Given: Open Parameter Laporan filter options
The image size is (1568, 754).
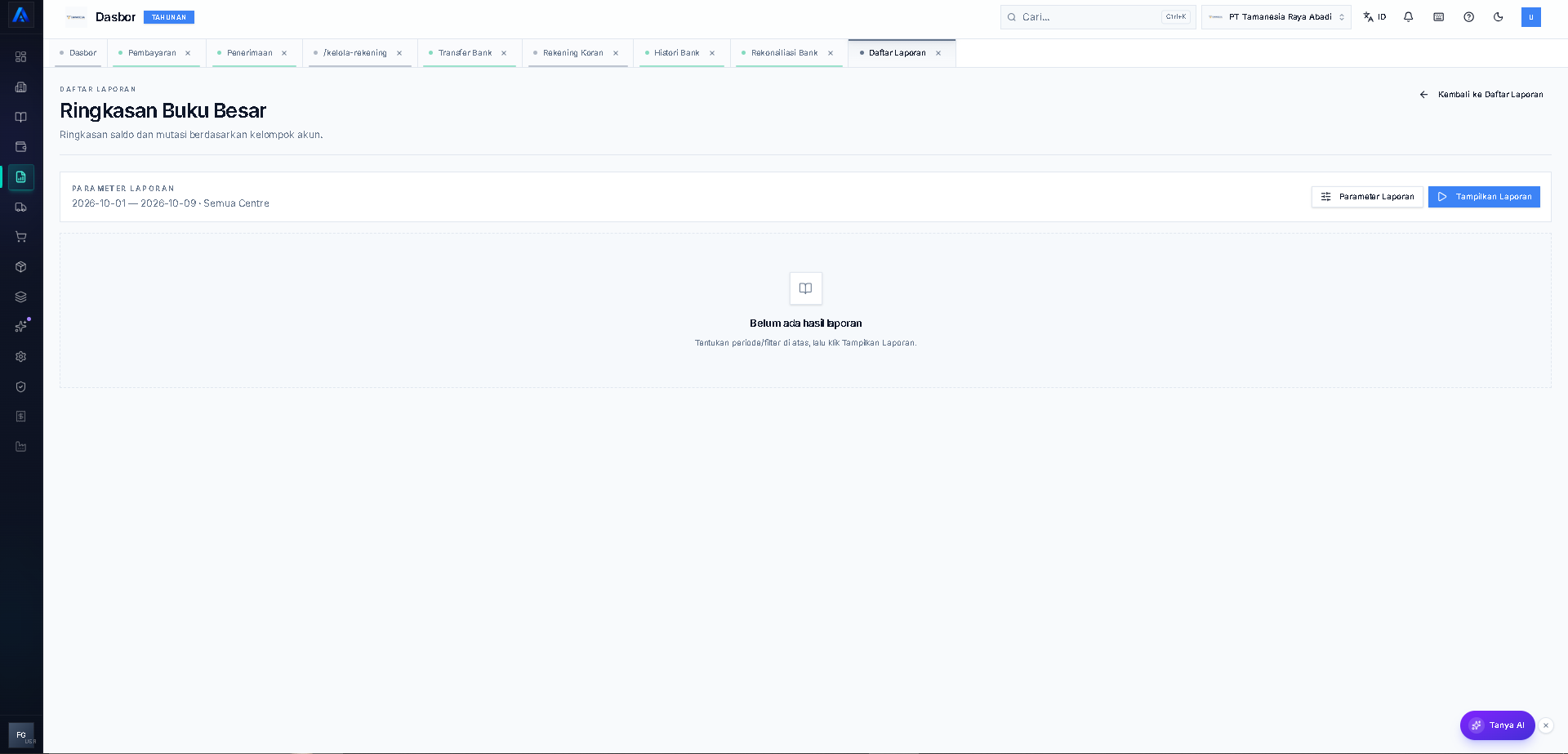Looking at the screenshot, I should click(1367, 197).
